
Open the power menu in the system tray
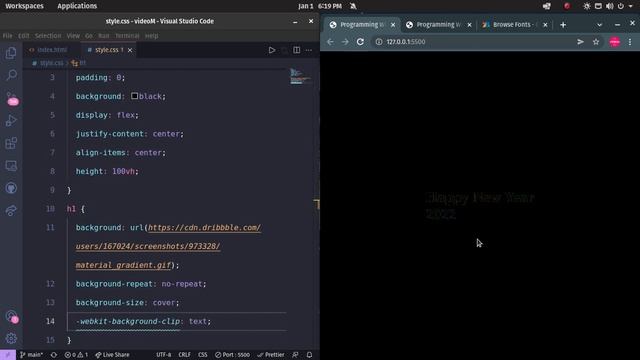click(x=621, y=6)
